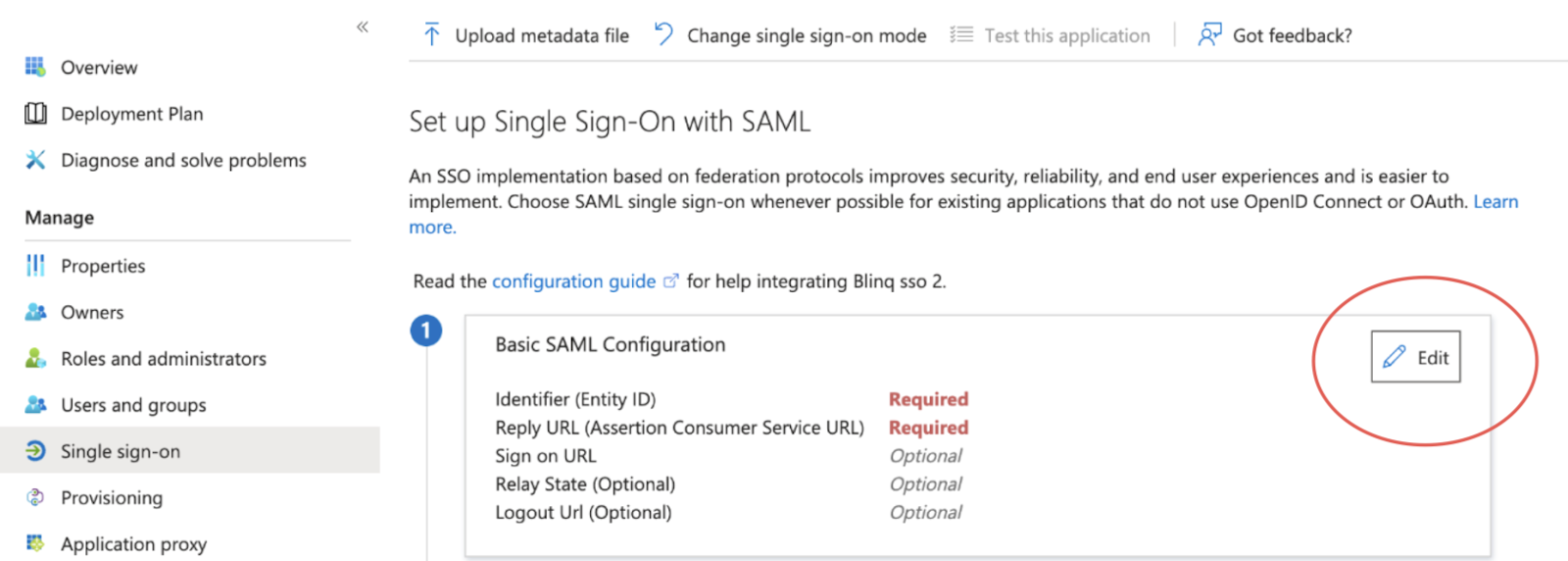This screenshot has height=561, width=1568.
Task: Click the Owners people icon
Action: coord(35,312)
